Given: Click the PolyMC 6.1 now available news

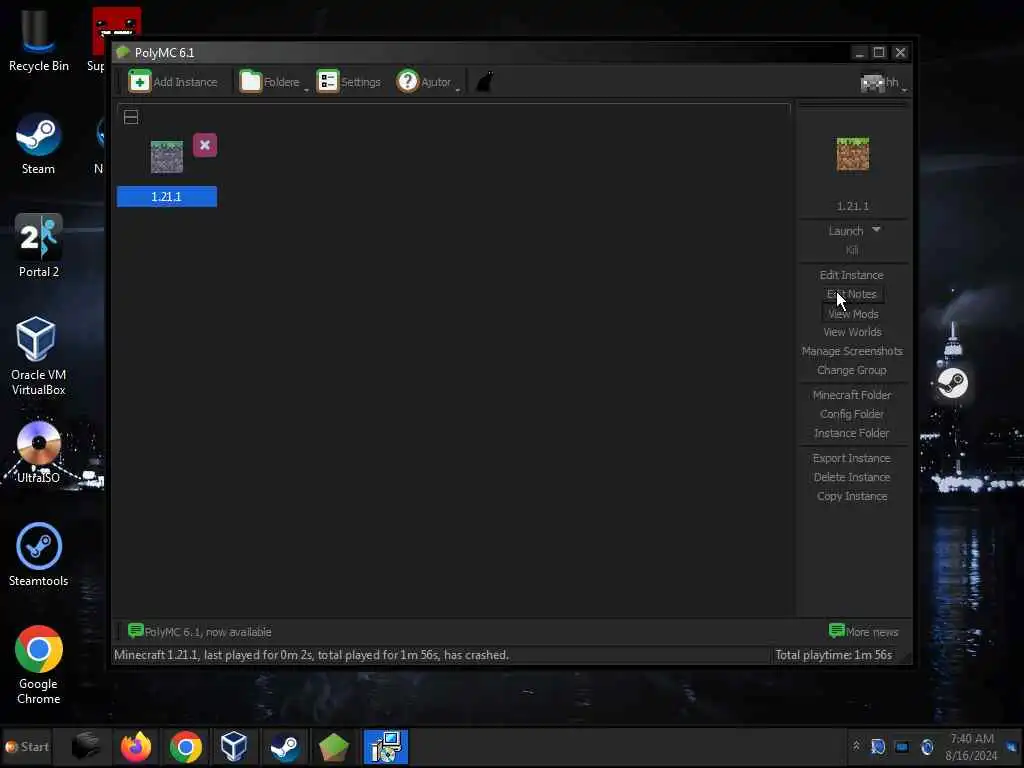Looking at the screenshot, I should coord(200,632).
